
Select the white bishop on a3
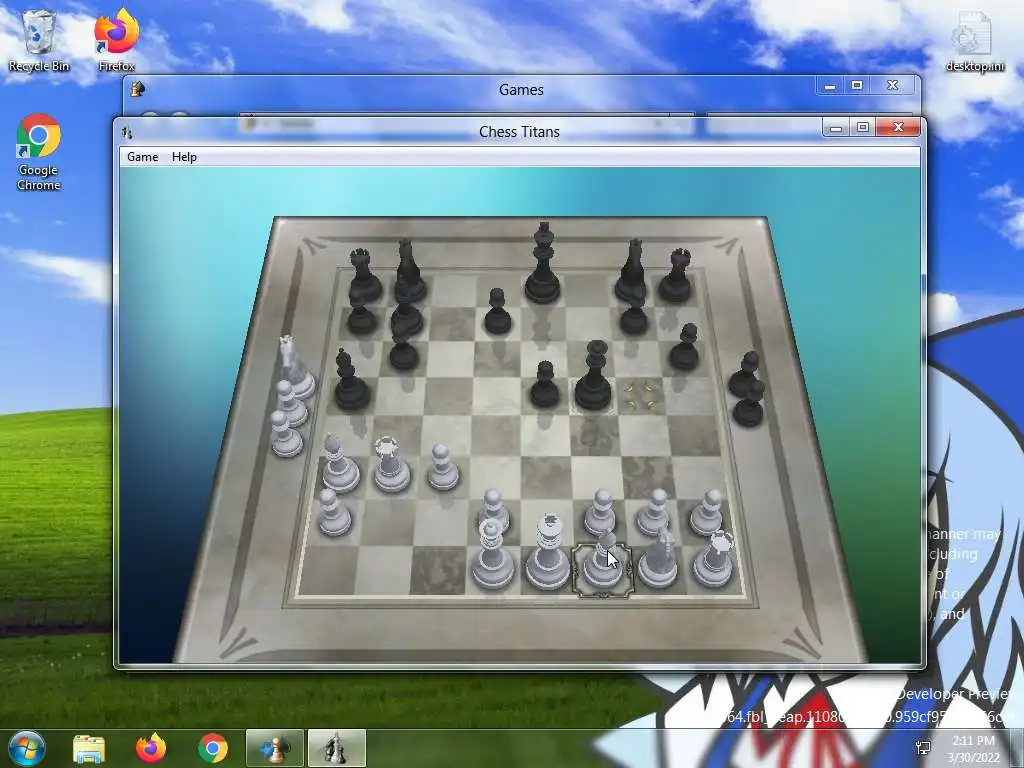tap(339, 465)
